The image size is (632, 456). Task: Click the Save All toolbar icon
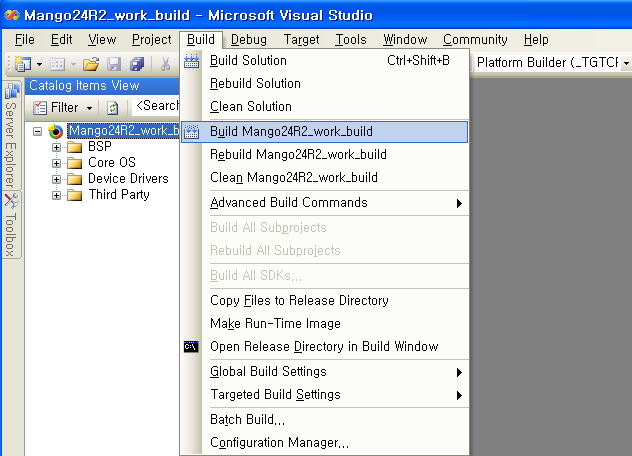tap(137, 64)
